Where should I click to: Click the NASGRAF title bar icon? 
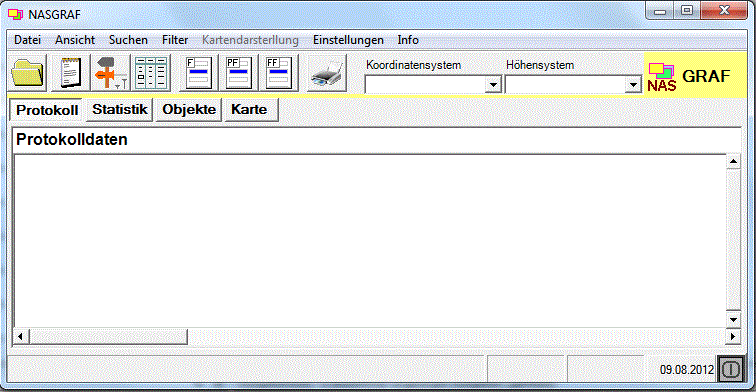click(15, 14)
